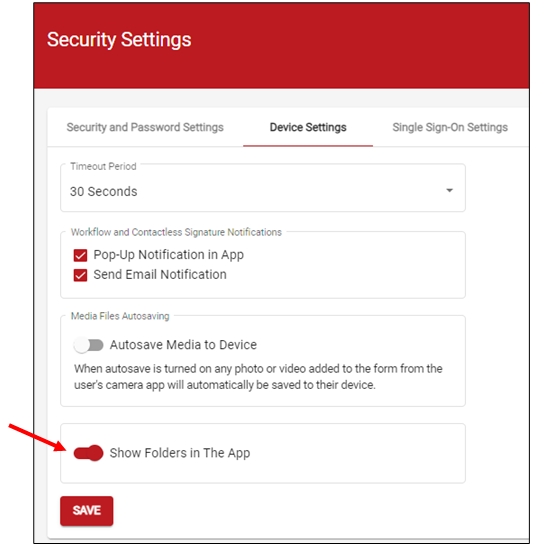Click the Media Files Autosaving group heading
The height and width of the screenshot is (547, 537).
[x=120, y=316]
